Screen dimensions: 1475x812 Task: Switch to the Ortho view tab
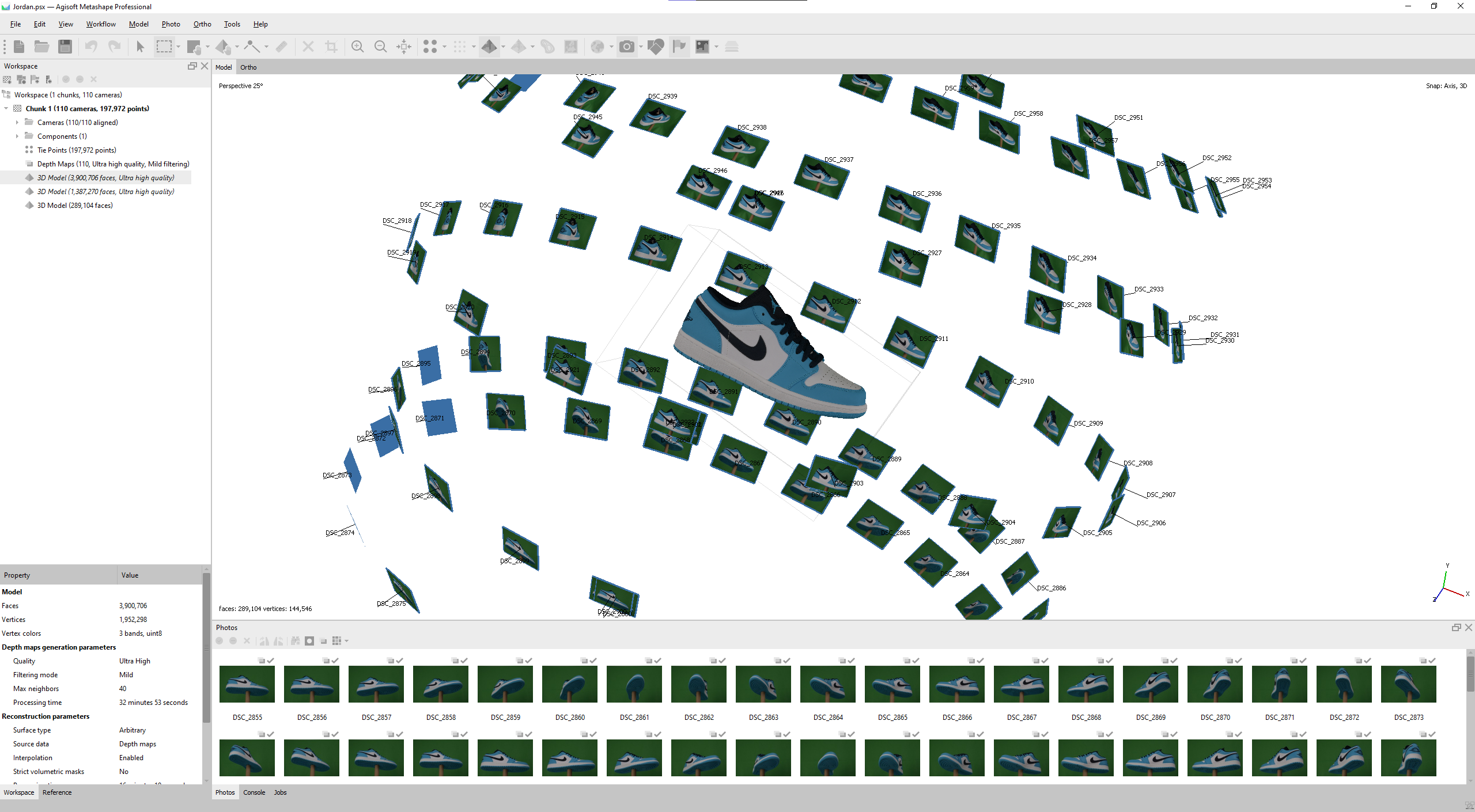248,67
